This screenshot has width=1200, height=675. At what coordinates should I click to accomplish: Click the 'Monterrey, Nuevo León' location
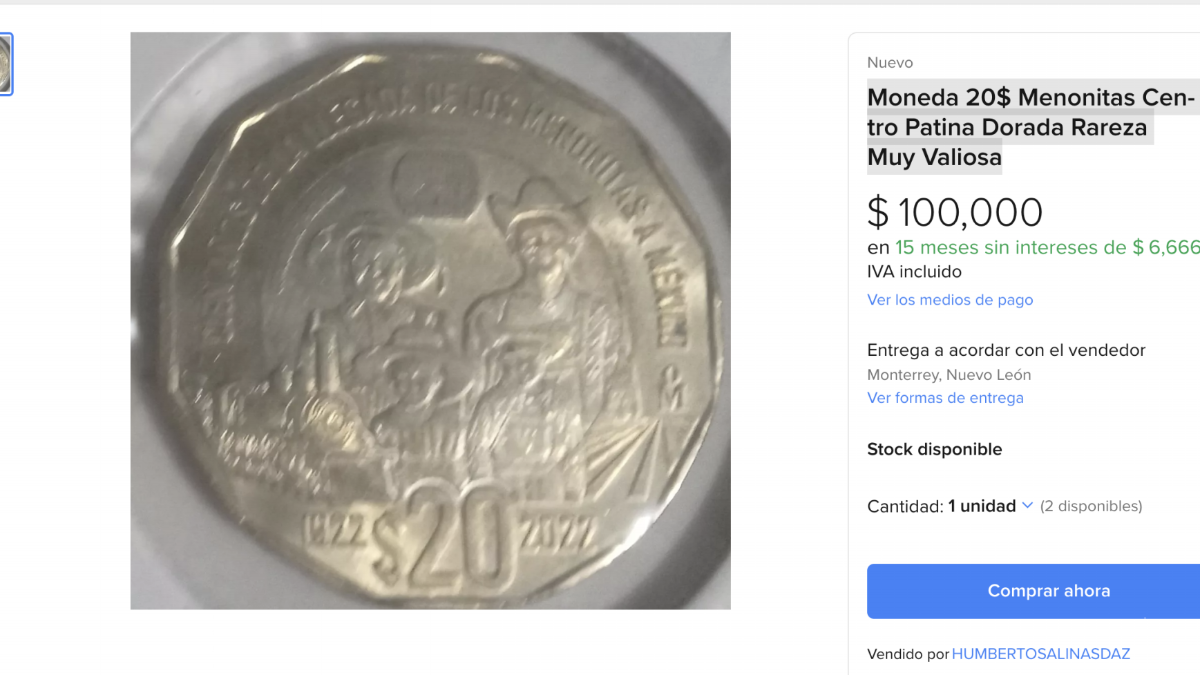click(x=949, y=375)
